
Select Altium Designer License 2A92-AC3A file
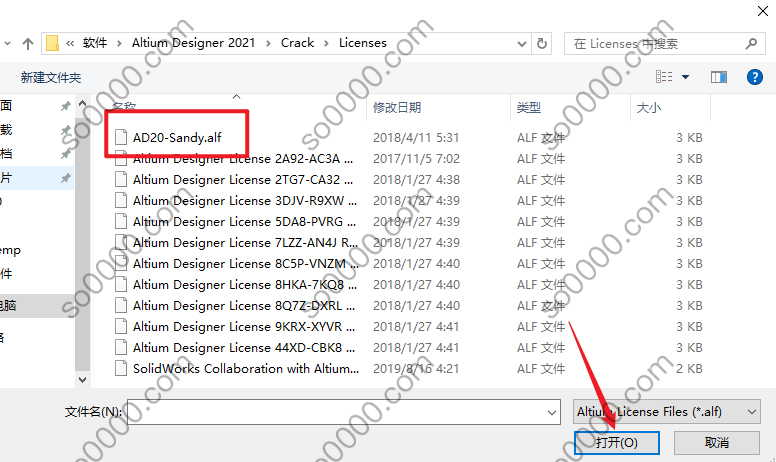[242, 159]
